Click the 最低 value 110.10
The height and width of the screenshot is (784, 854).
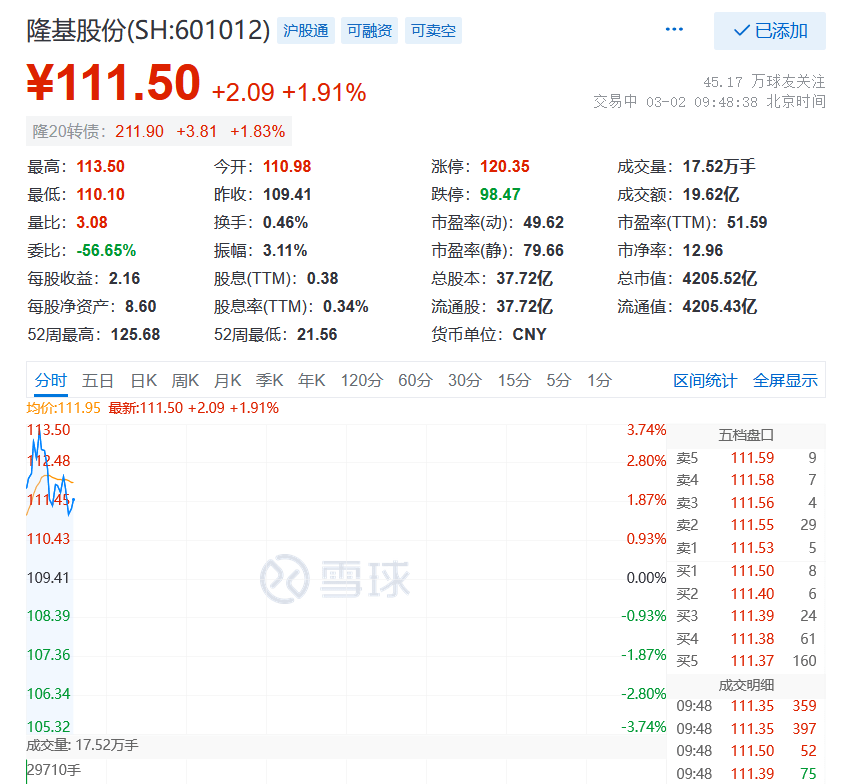tap(101, 195)
